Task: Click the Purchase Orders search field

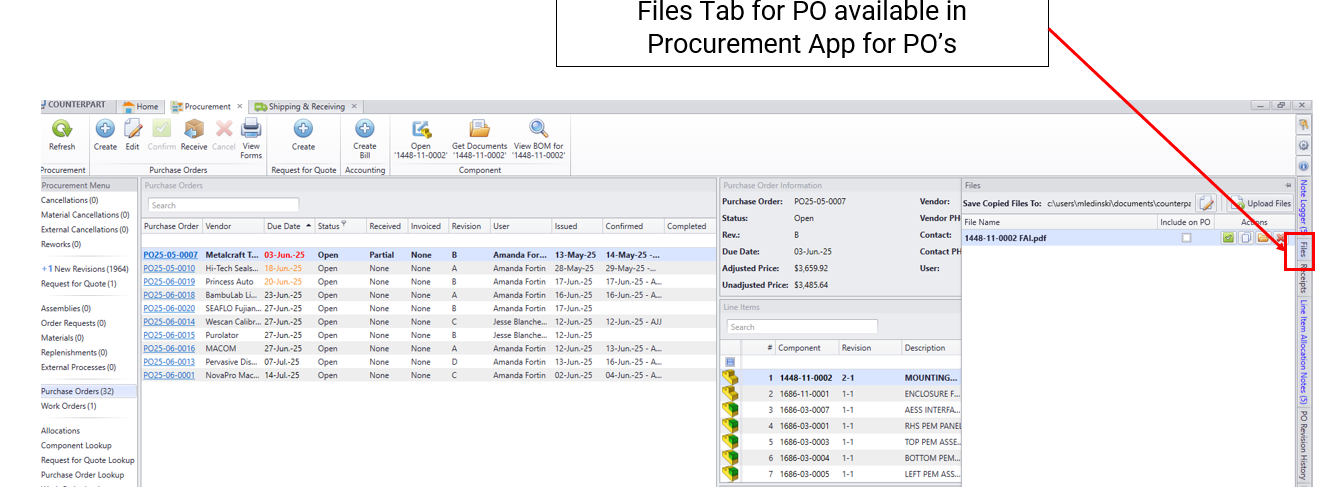Action: pos(218,205)
